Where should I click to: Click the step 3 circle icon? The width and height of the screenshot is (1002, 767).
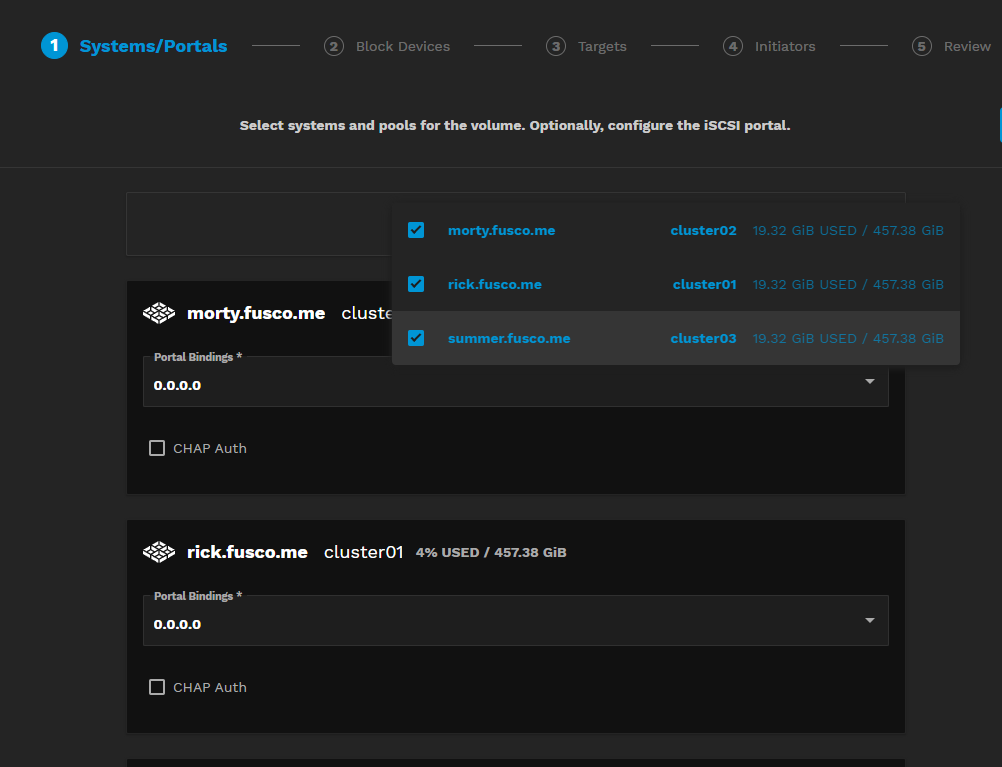click(556, 46)
